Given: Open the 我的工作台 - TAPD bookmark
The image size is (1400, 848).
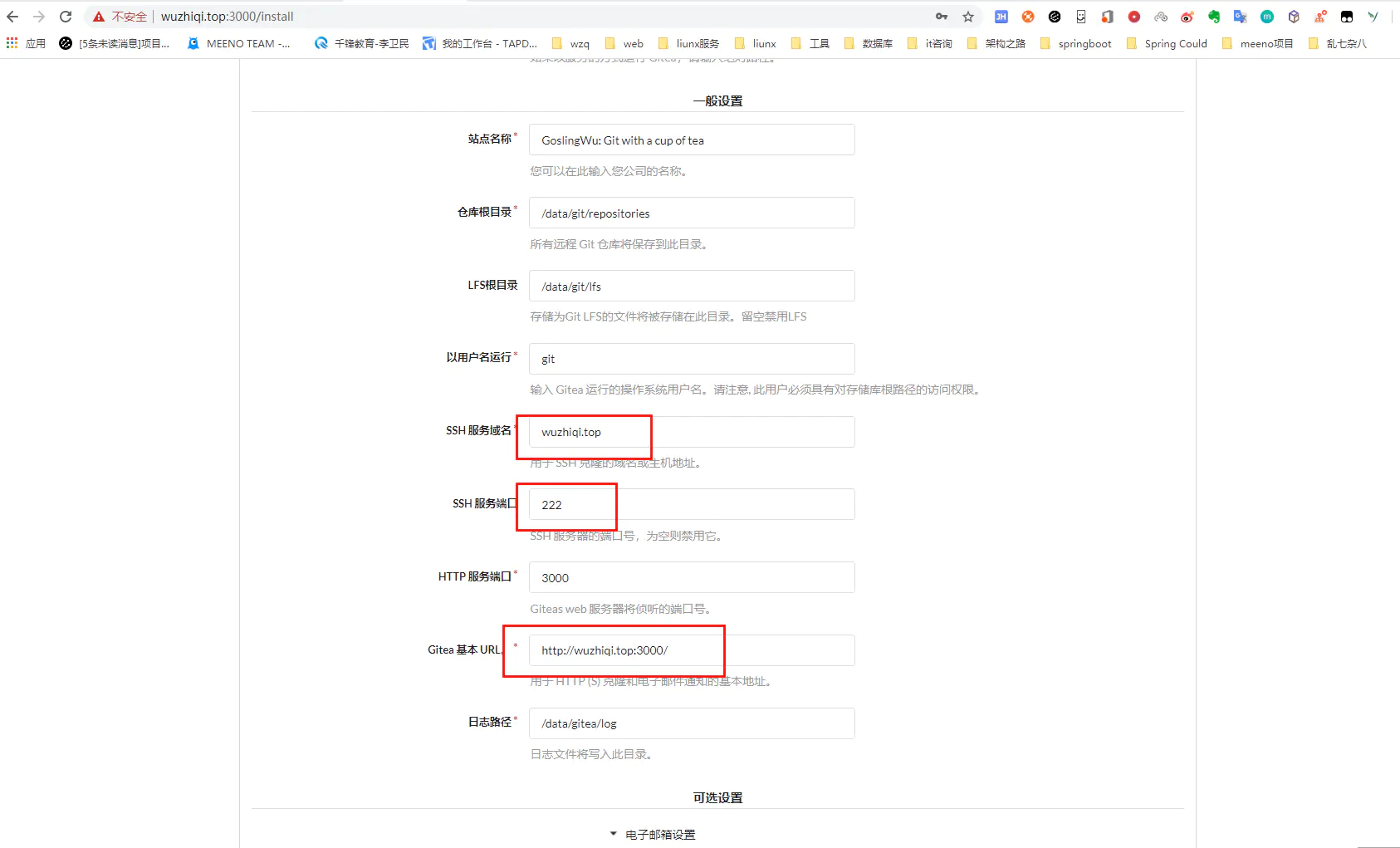Looking at the screenshot, I should coord(480,43).
